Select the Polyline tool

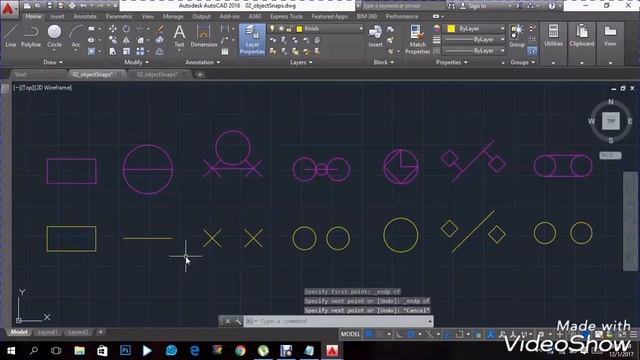31,36
